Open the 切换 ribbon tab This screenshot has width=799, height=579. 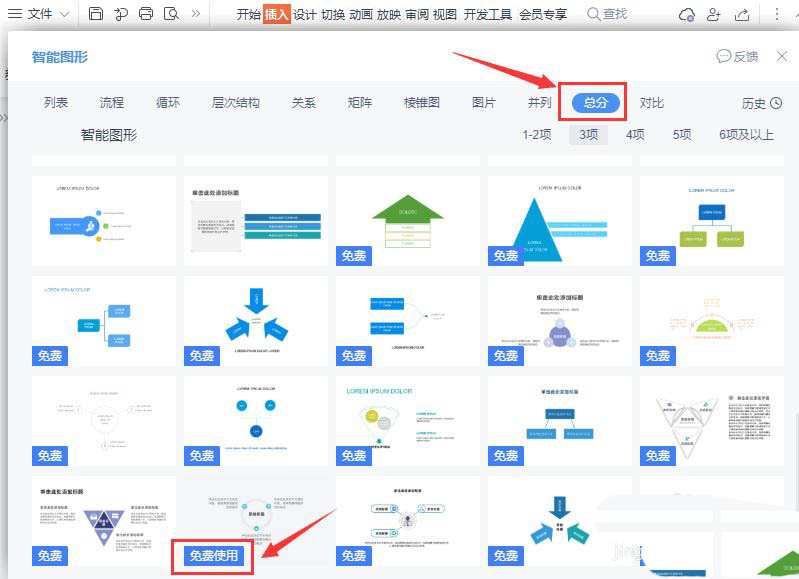click(x=333, y=14)
